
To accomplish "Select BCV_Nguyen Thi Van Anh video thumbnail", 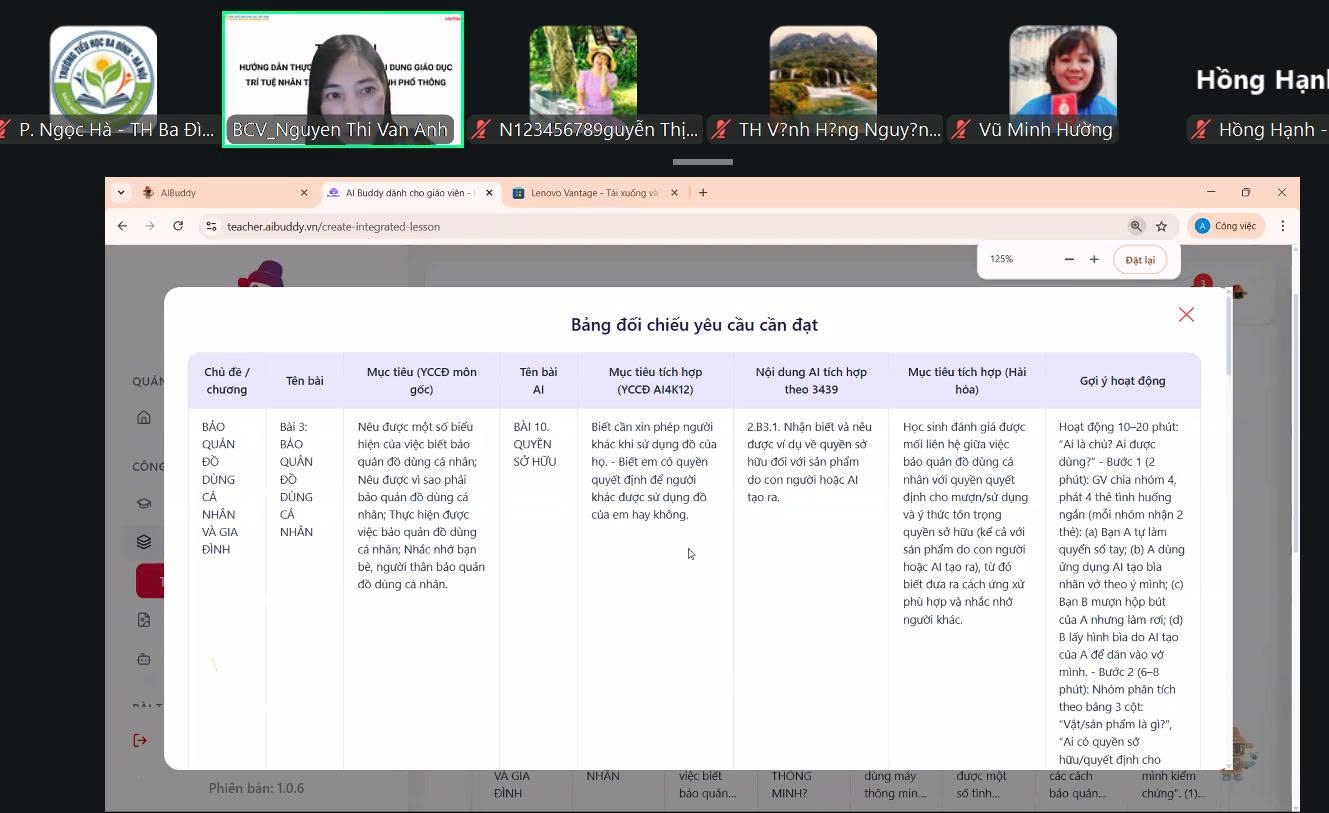I will [342, 79].
